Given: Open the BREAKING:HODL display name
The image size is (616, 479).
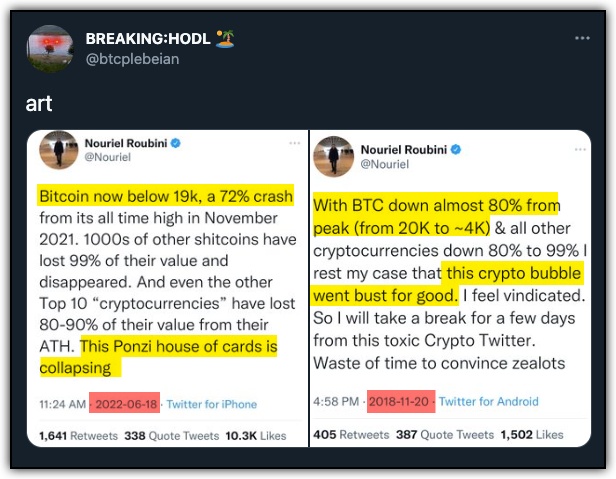Looking at the screenshot, I should pos(148,39).
